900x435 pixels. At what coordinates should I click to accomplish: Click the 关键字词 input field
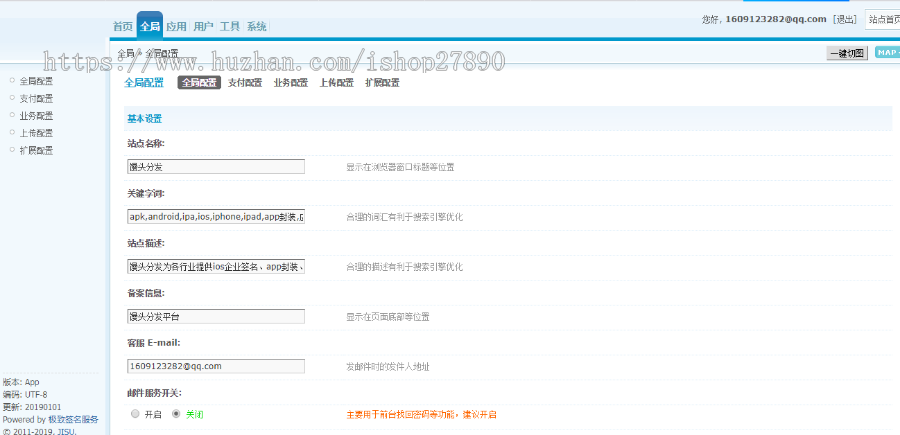coord(216,216)
